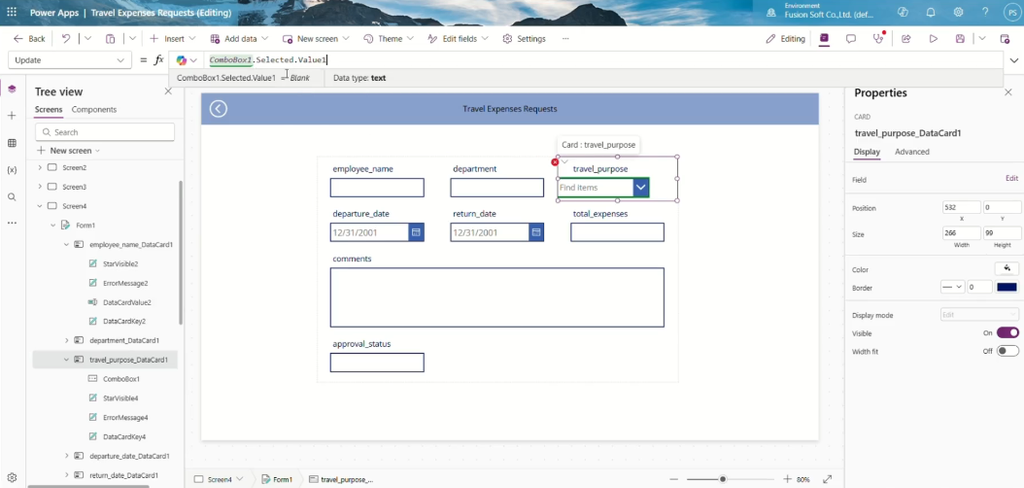Click the back arrow on form header

click(x=218, y=108)
